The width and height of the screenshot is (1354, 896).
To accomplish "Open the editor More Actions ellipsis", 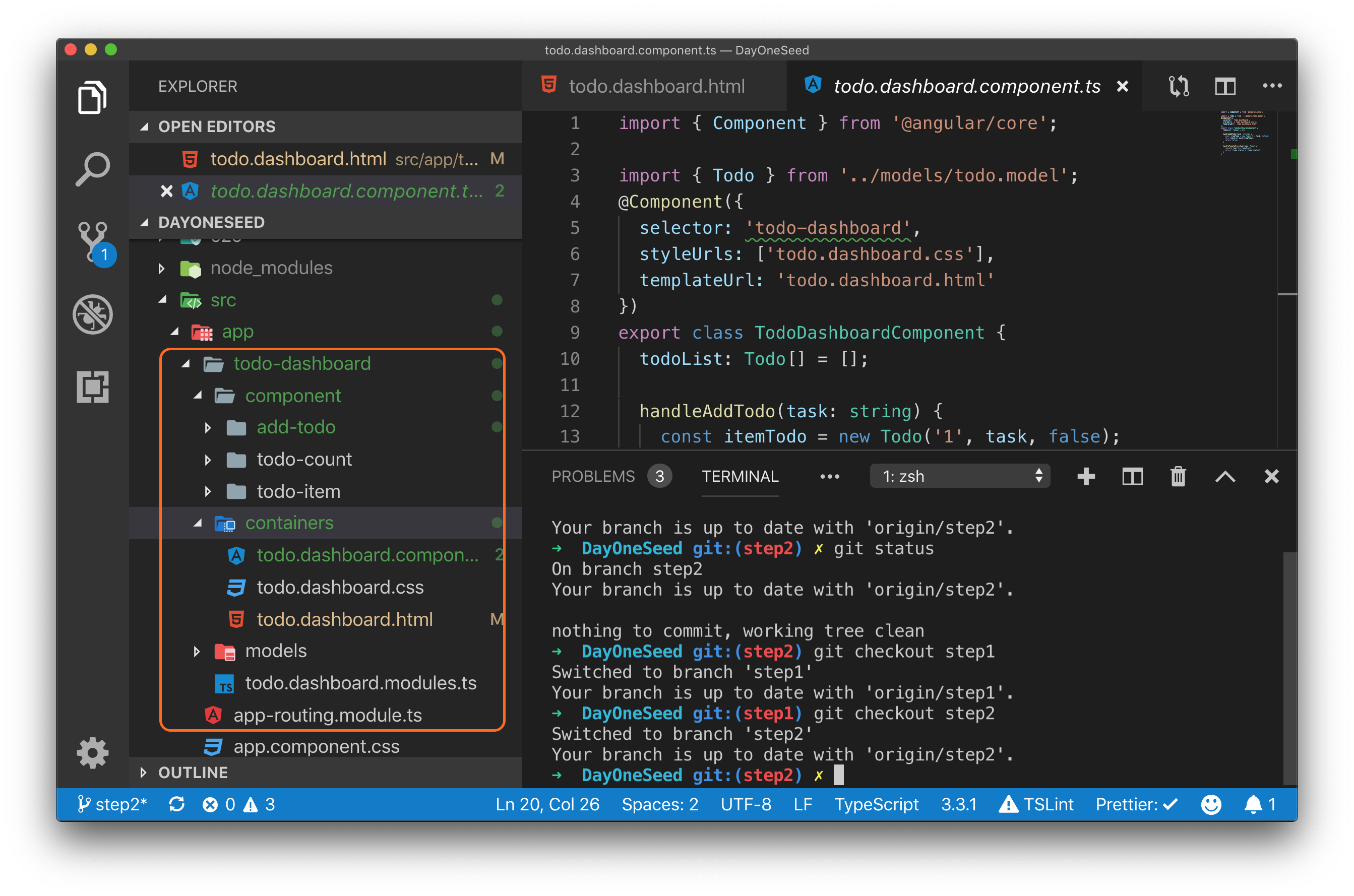I will (x=1272, y=86).
